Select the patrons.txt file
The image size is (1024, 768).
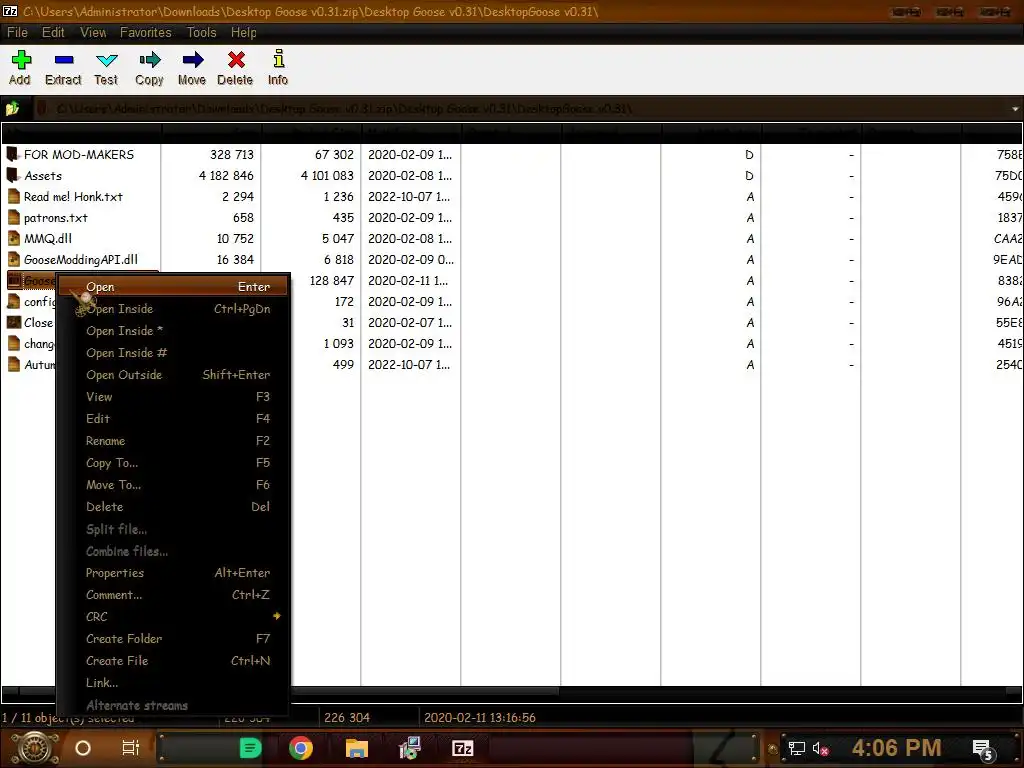[x=56, y=217]
